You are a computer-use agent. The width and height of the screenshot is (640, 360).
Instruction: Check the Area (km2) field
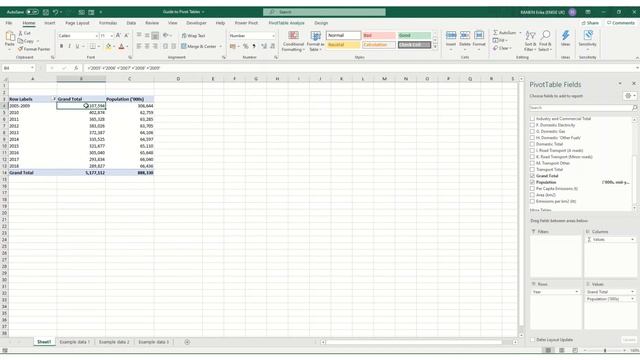(x=532, y=195)
